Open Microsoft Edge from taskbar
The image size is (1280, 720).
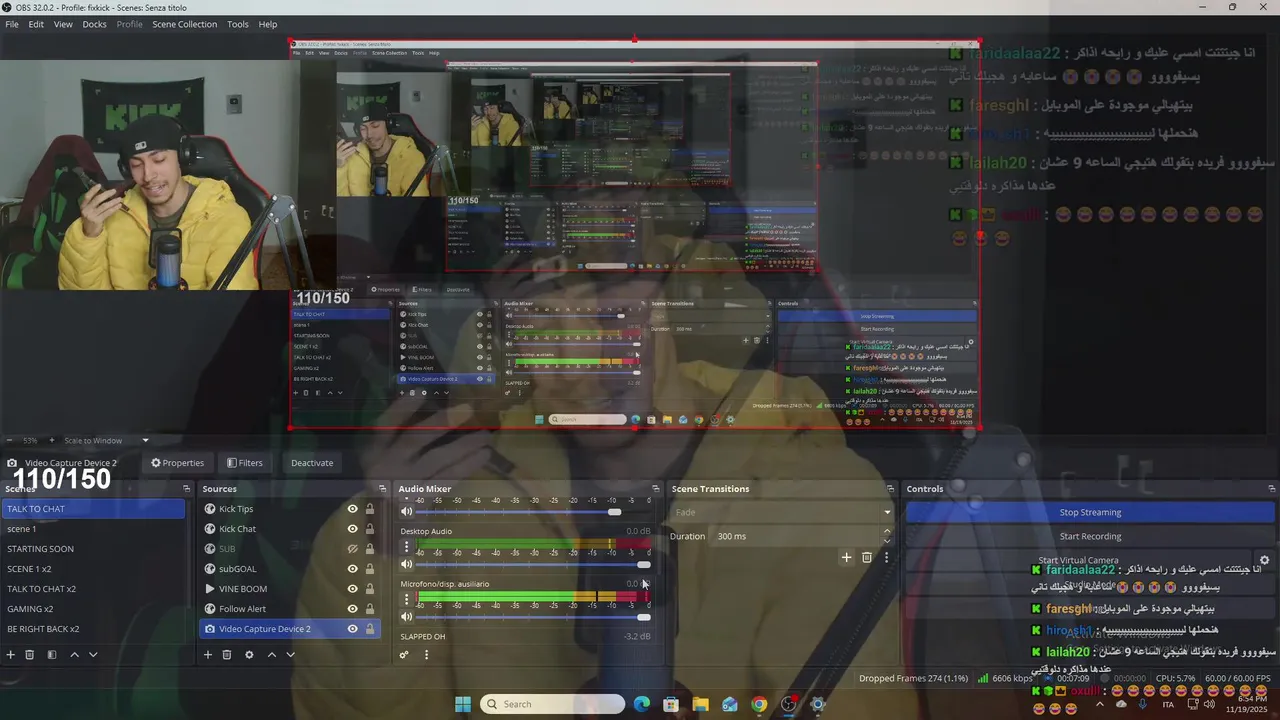[641, 704]
